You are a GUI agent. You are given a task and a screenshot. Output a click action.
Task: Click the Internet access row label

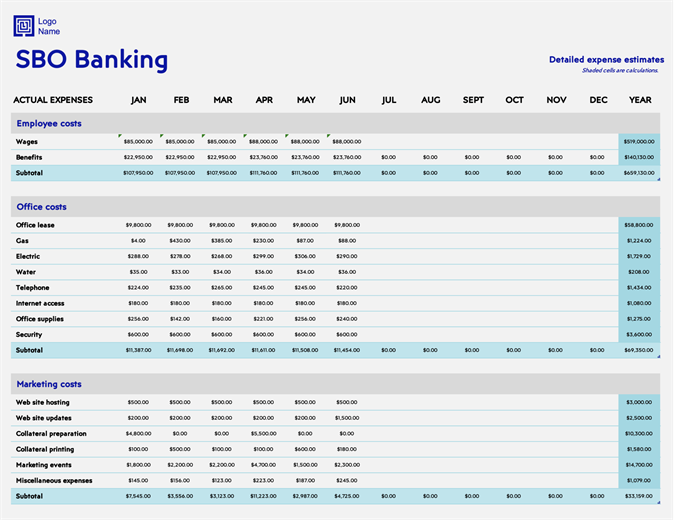(41, 303)
